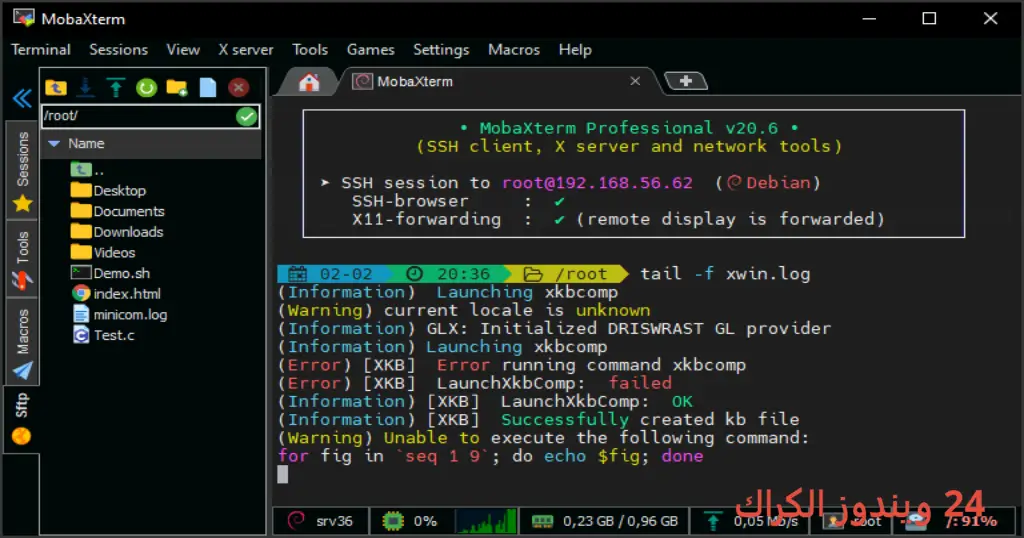This screenshot has width=1024, height=538.
Task: Sort files by Name column header
Action: coord(152,144)
